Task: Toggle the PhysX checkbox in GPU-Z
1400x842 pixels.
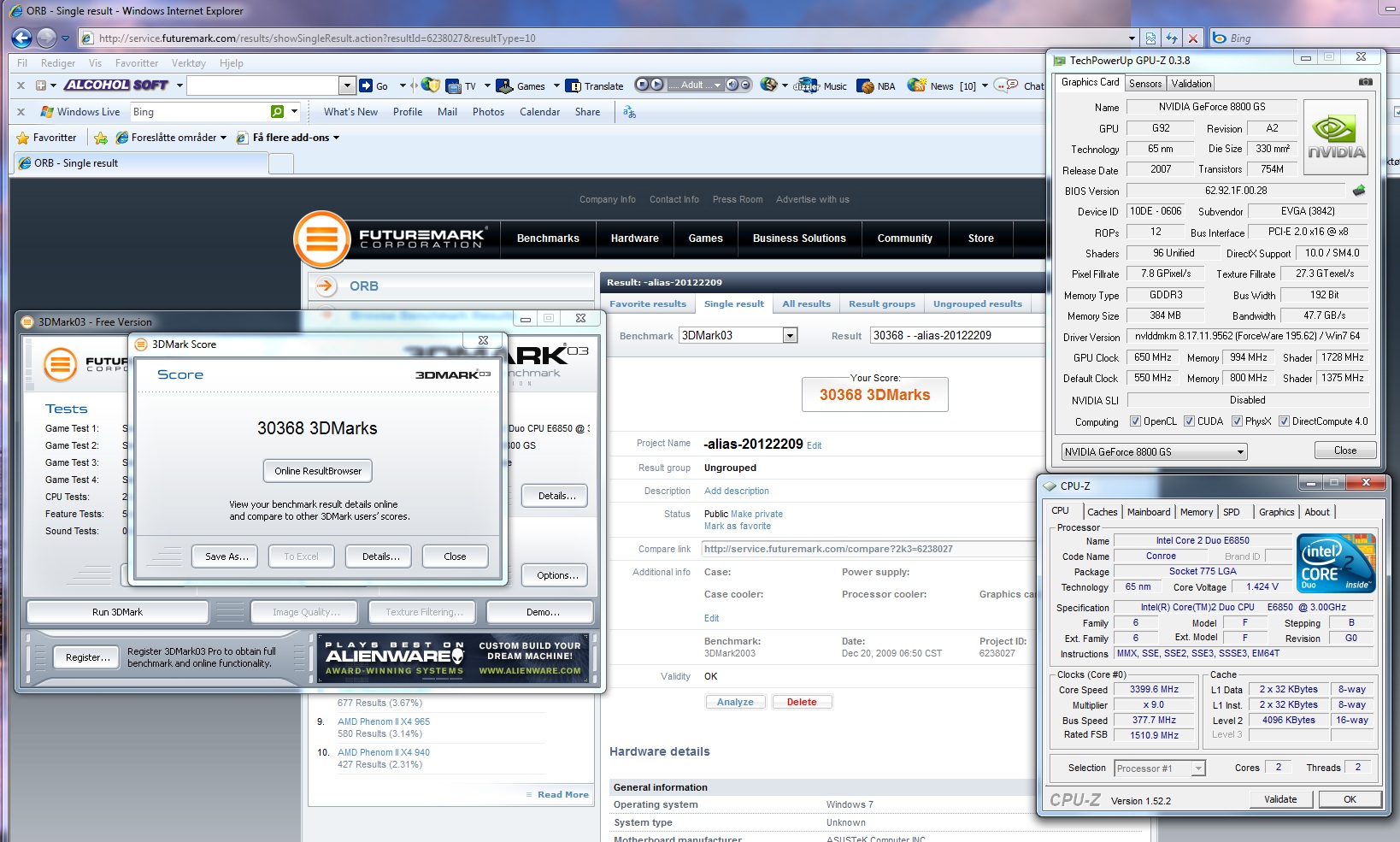Action: coord(1237,421)
